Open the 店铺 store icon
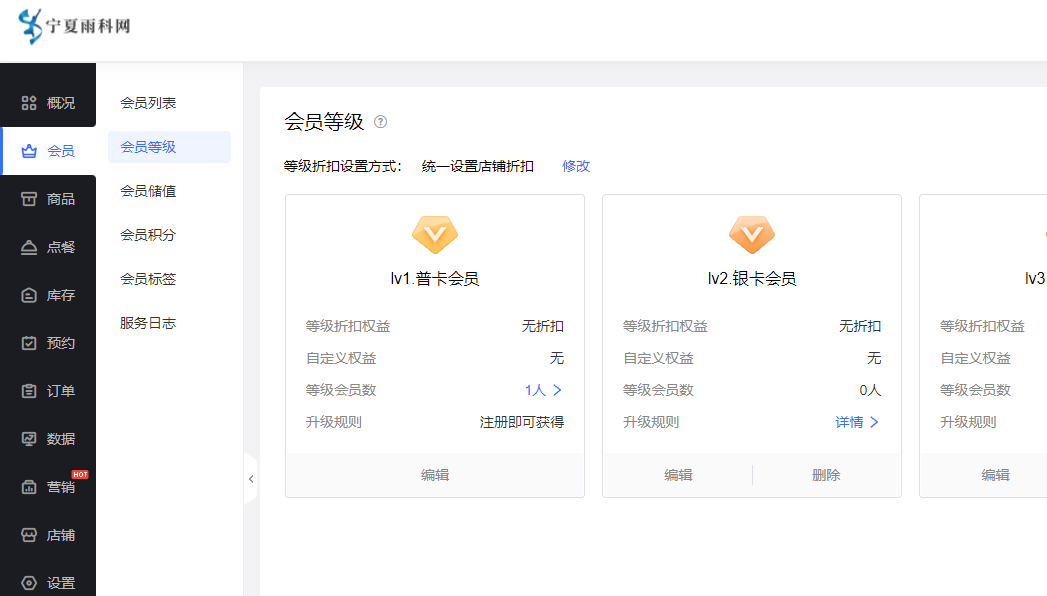The height and width of the screenshot is (596, 1047). point(29,535)
